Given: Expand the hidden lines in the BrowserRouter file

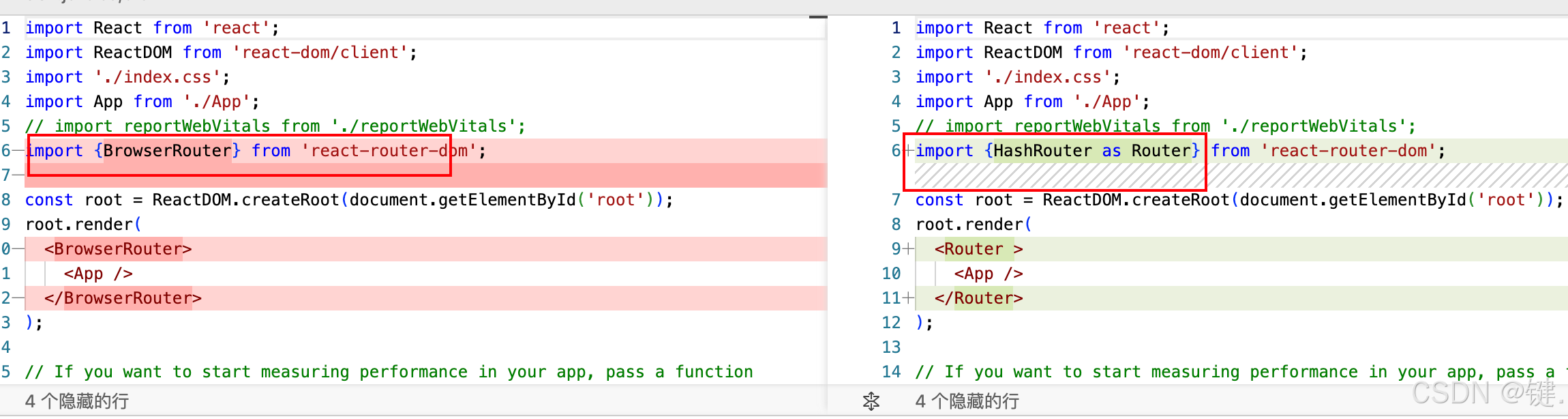Looking at the screenshot, I should click(x=77, y=401).
